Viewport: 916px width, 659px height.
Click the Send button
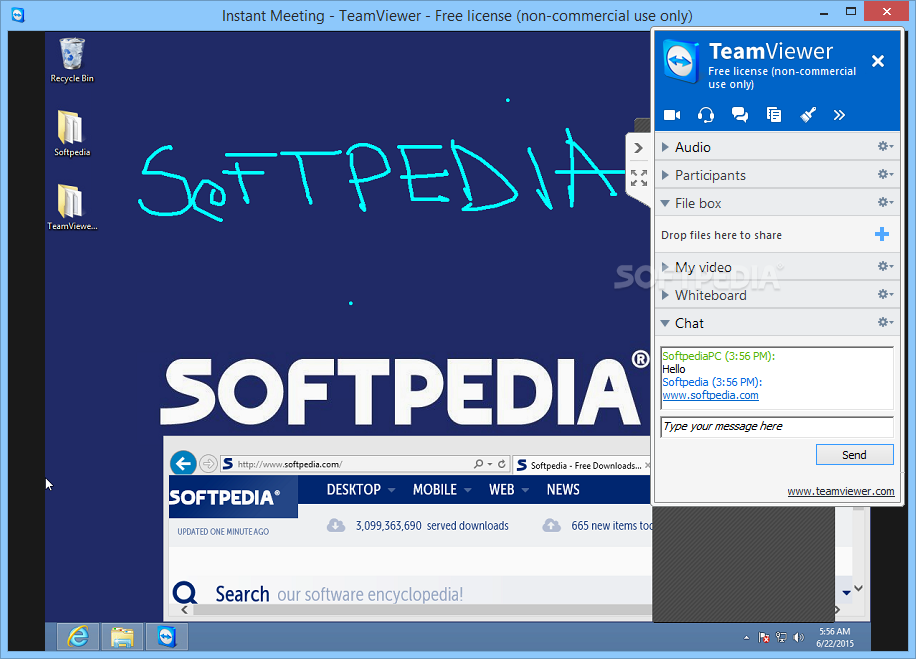click(x=854, y=455)
